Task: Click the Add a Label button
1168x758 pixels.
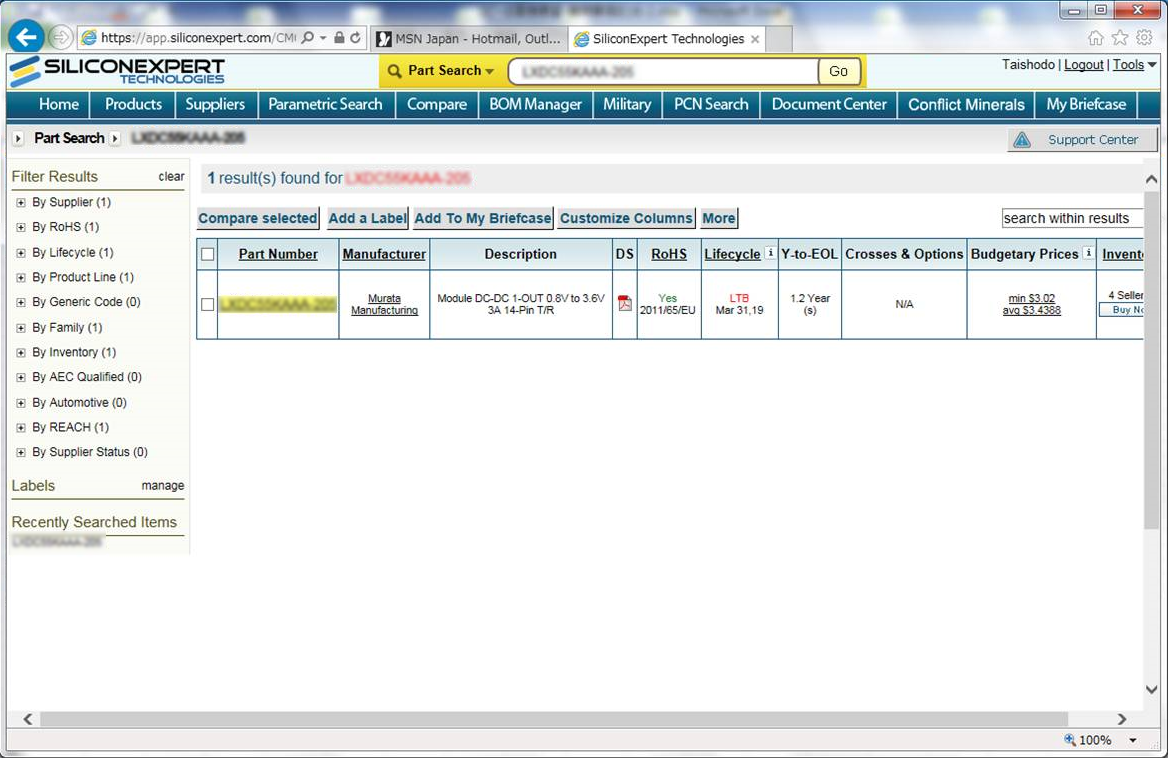Action: (x=367, y=218)
